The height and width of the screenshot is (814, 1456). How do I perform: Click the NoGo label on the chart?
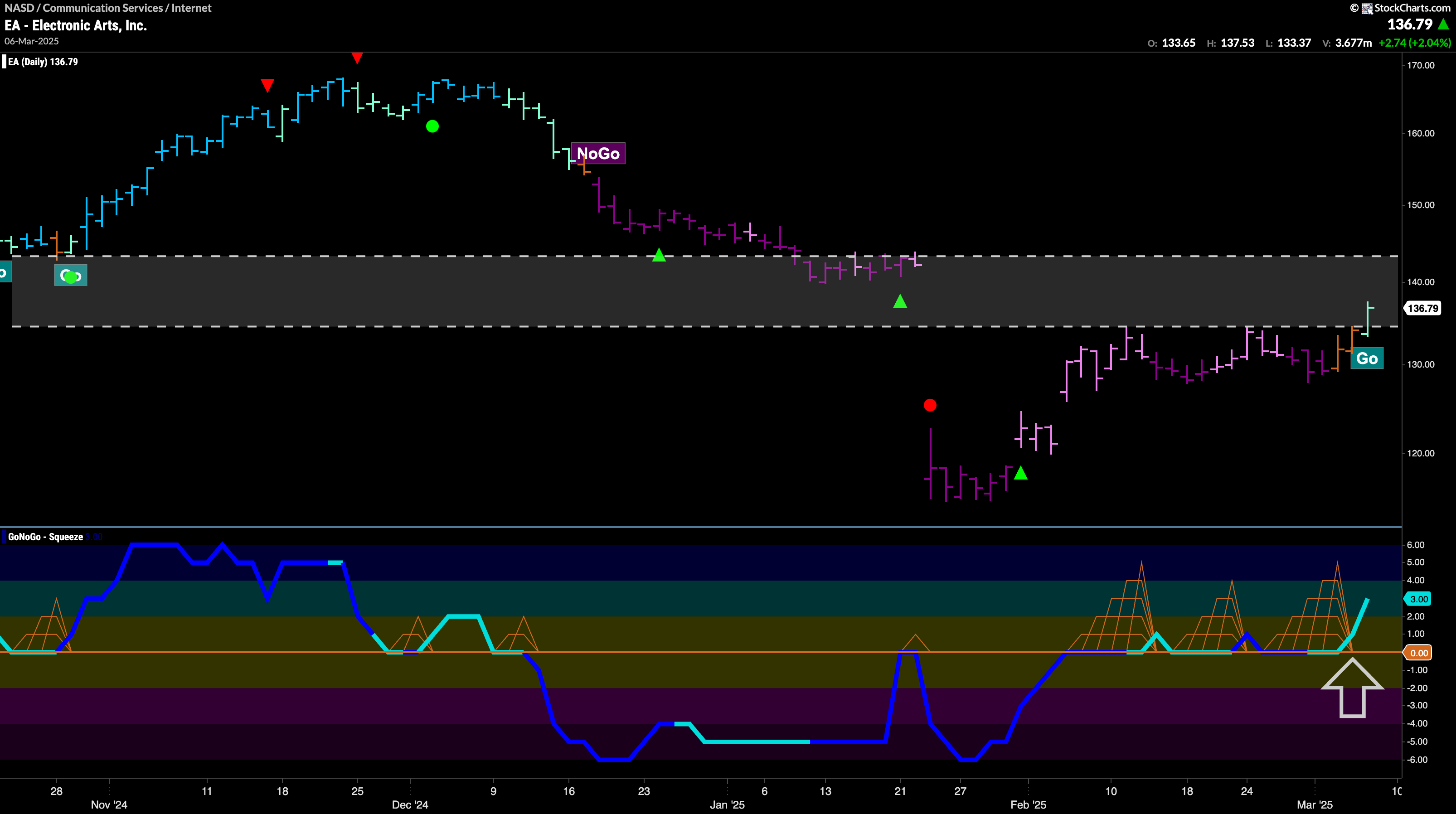tap(598, 153)
